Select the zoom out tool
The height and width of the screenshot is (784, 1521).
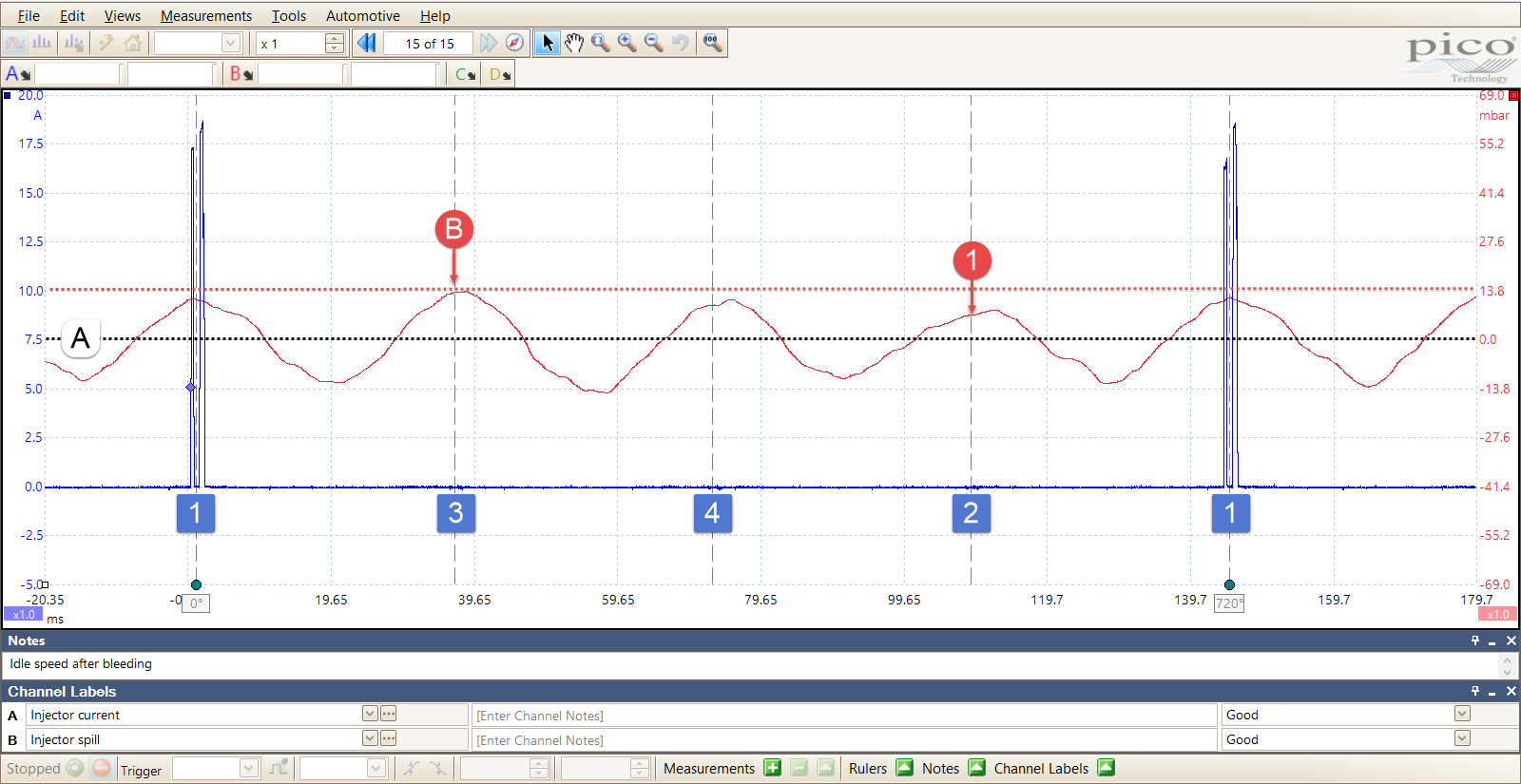click(654, 43)
